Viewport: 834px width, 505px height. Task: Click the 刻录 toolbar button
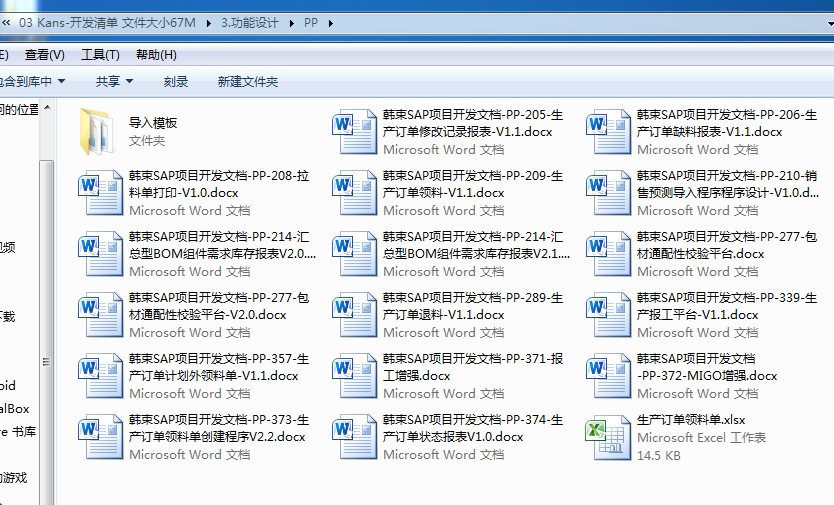pyautogui.click(x=176, y=81)
